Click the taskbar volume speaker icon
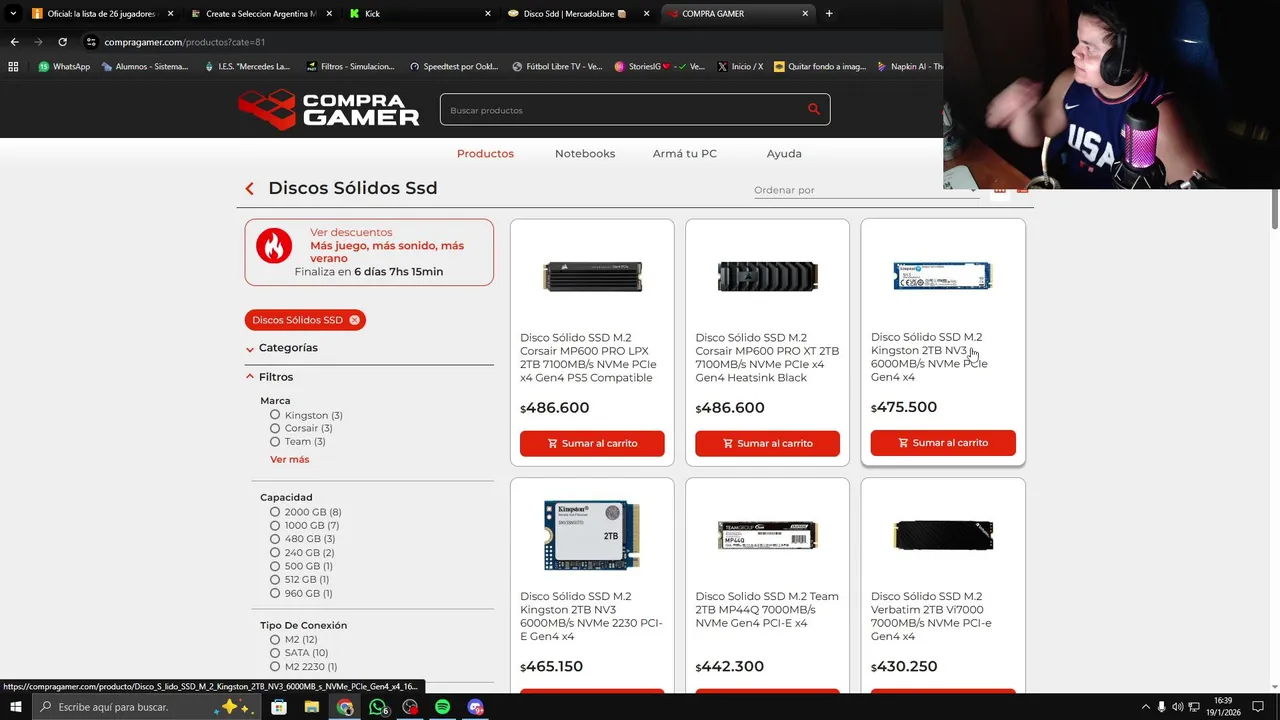The image size is (1280, 720). click(1177, 707)
